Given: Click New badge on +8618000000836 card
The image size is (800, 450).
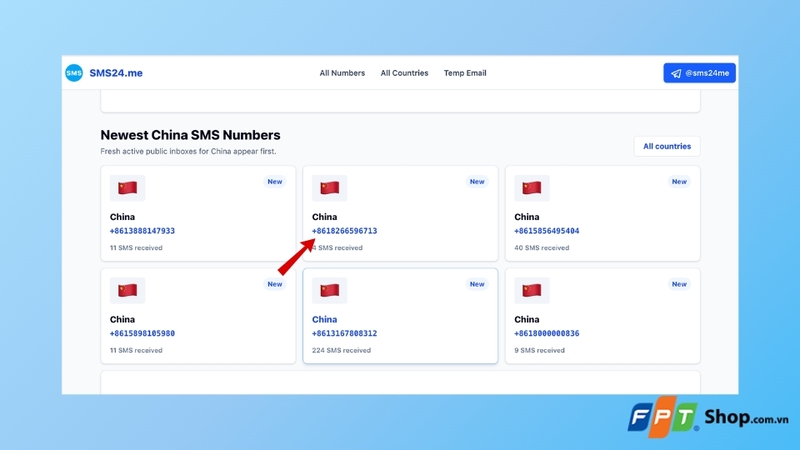Looking at the screenshot, I should point(679,284).
